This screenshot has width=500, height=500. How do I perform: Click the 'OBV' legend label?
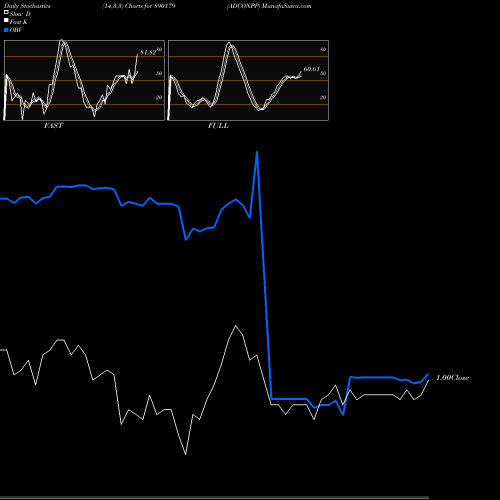(16, 30)
